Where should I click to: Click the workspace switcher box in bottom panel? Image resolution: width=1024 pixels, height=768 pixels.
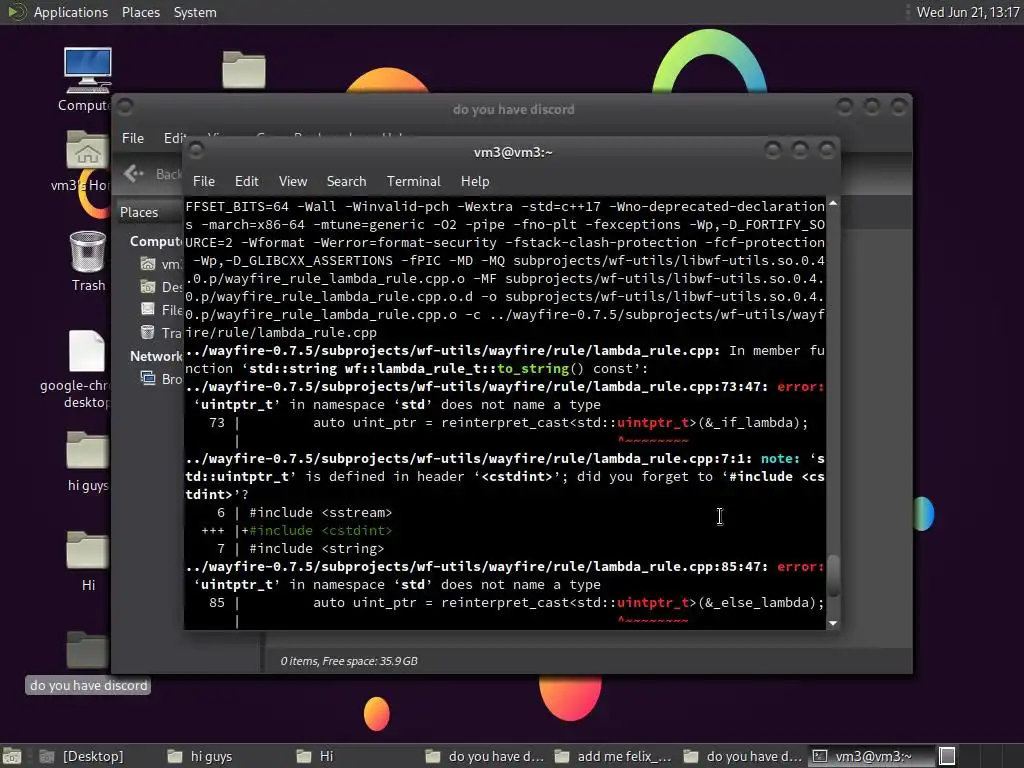tap(947, 756)
